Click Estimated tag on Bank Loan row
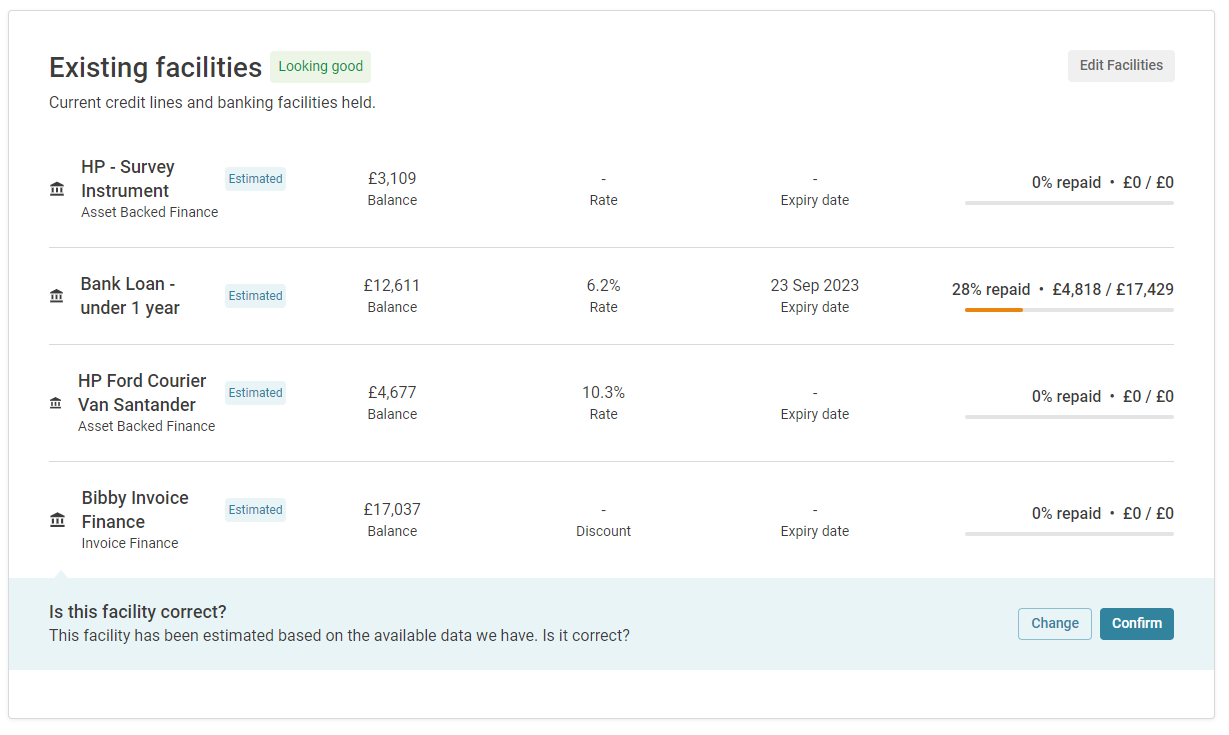 [x=255, y=296]
